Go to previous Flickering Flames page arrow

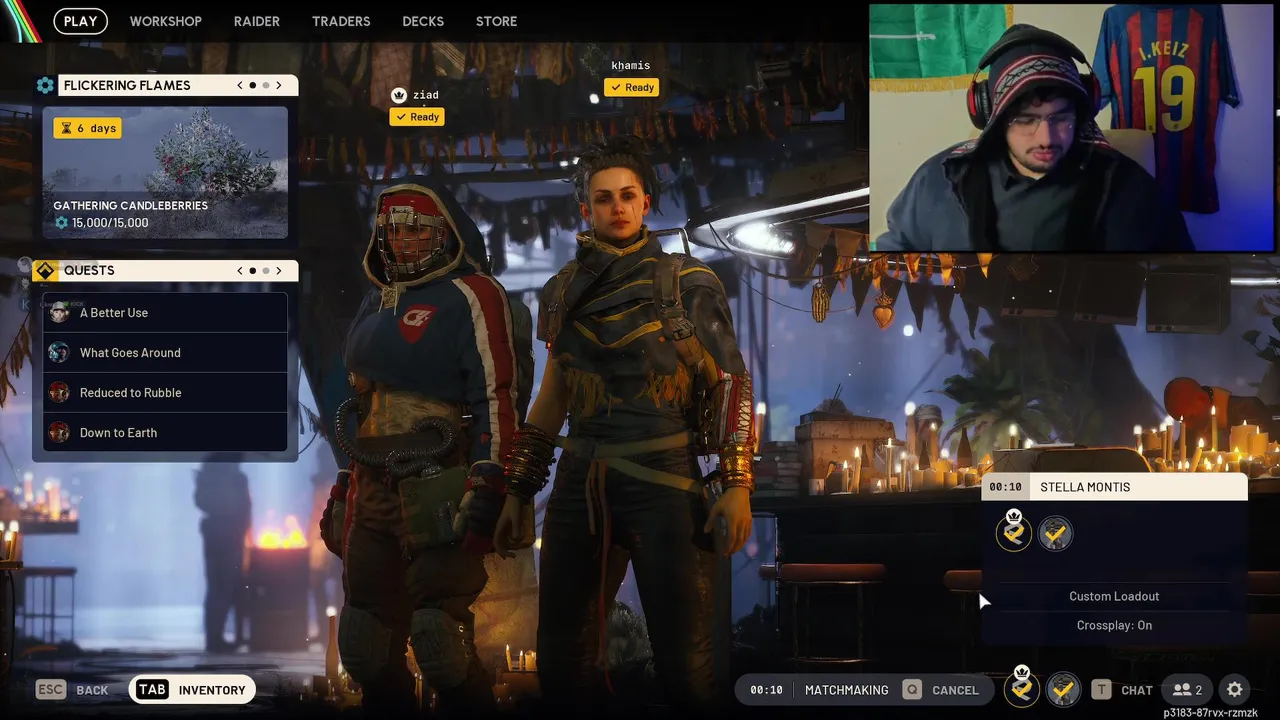pyautogui.click(x=240, y=85)
